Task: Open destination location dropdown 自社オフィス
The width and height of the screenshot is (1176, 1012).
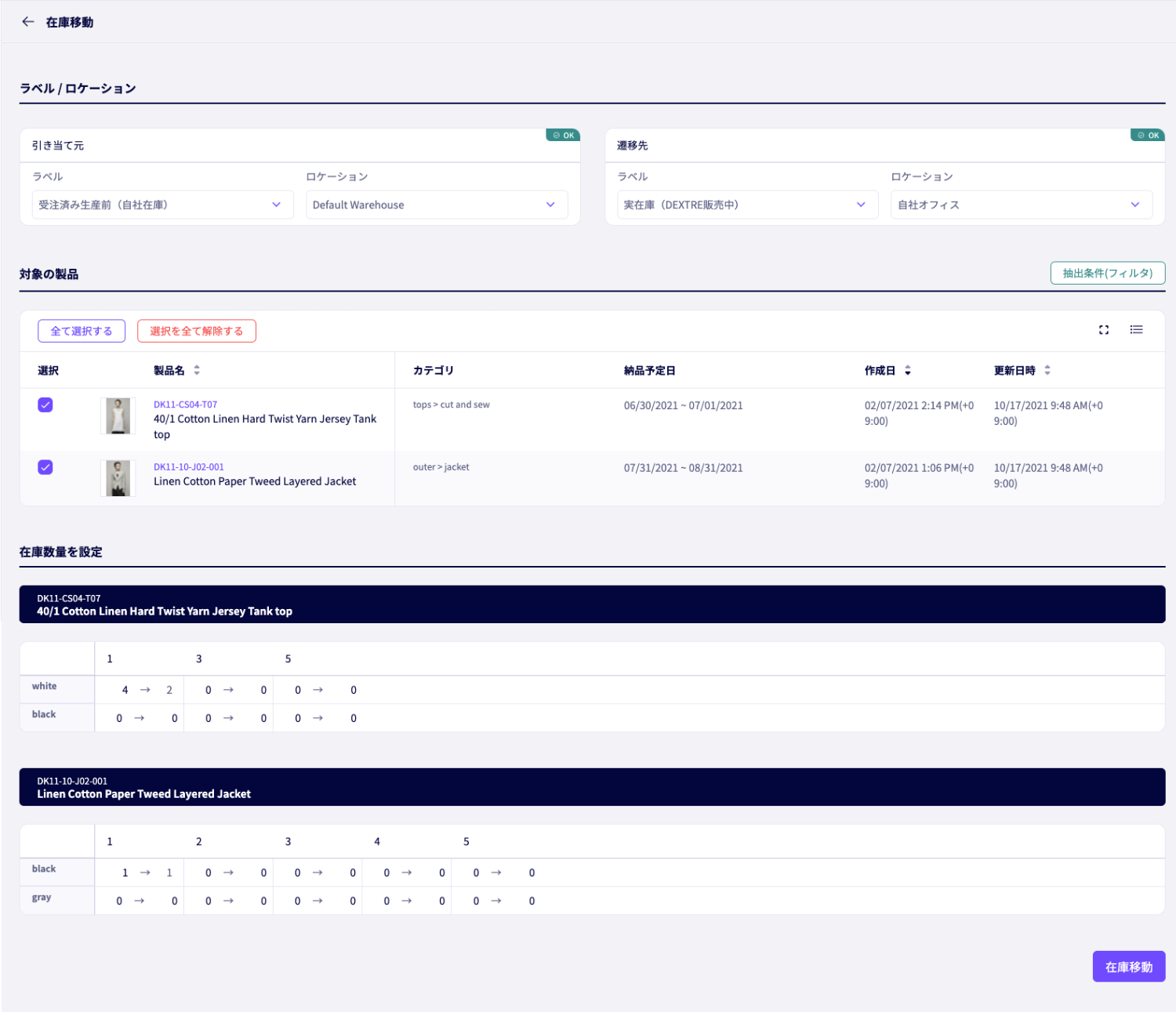Action: click(1022, 205)
